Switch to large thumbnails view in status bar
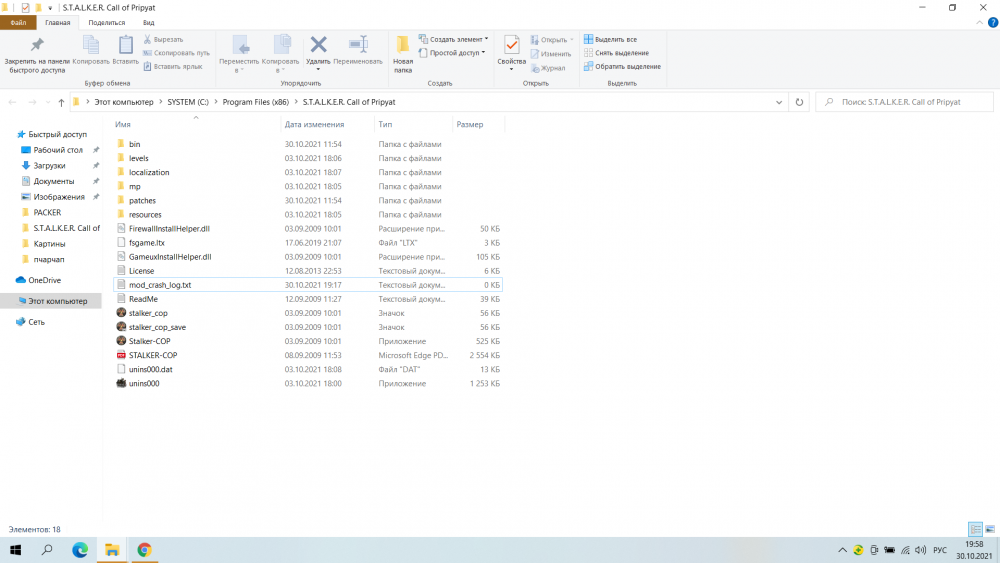The height and width of the screenshot is (563, 1000). coord(990,529)
